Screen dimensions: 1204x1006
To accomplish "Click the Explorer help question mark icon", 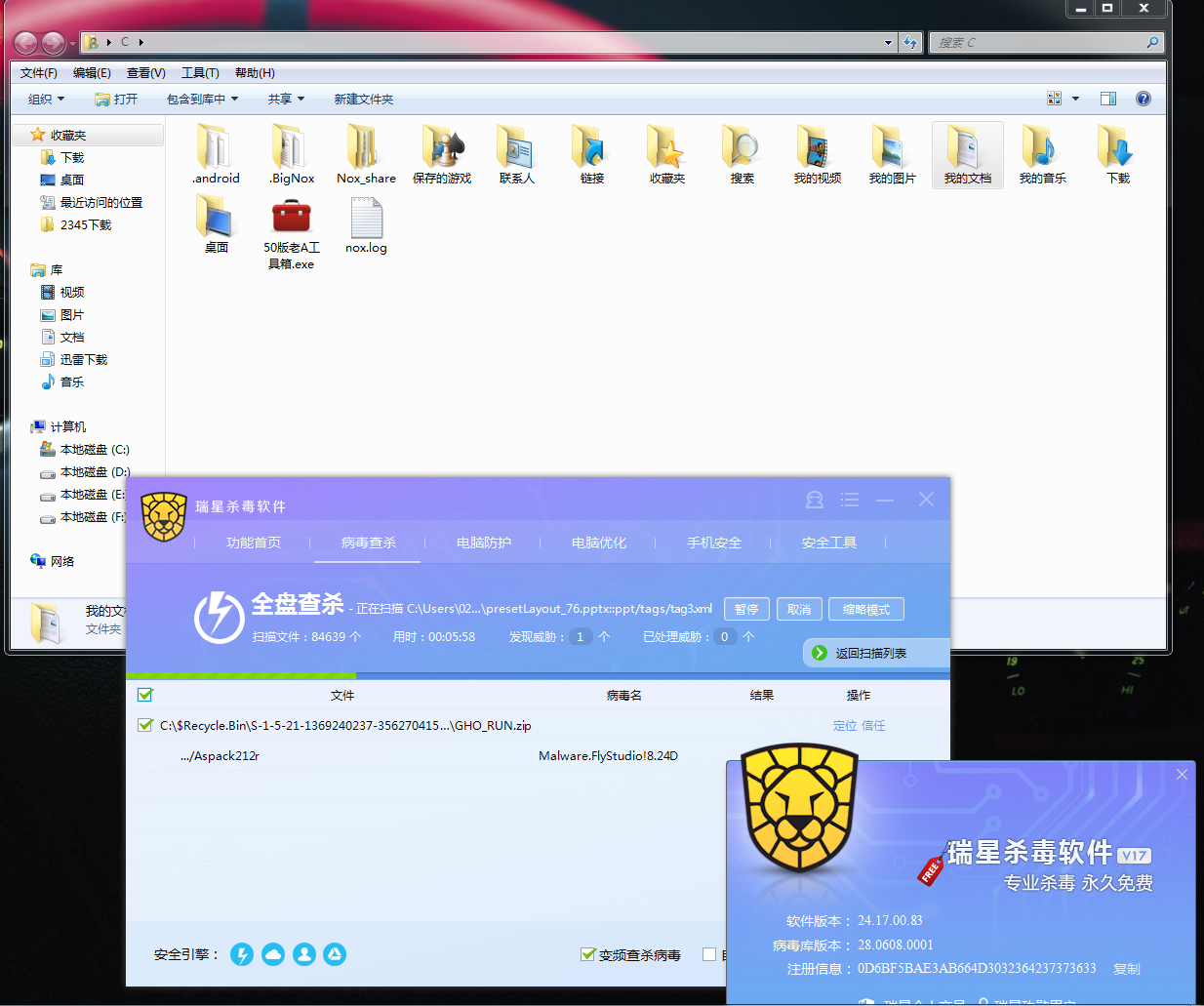I will [1144, 99].
